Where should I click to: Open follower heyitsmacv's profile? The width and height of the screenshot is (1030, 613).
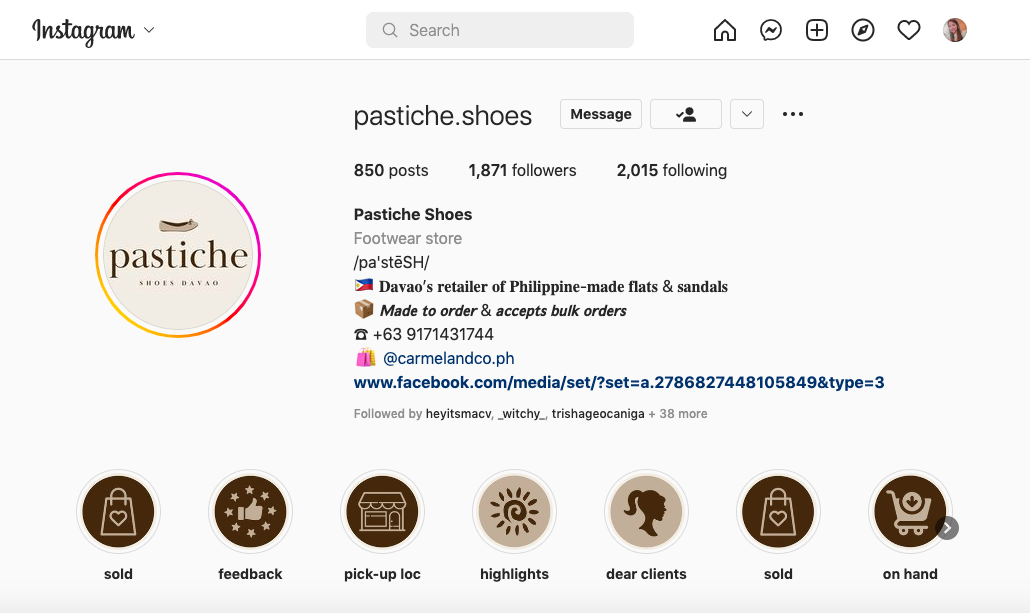(x=459, y=414)
